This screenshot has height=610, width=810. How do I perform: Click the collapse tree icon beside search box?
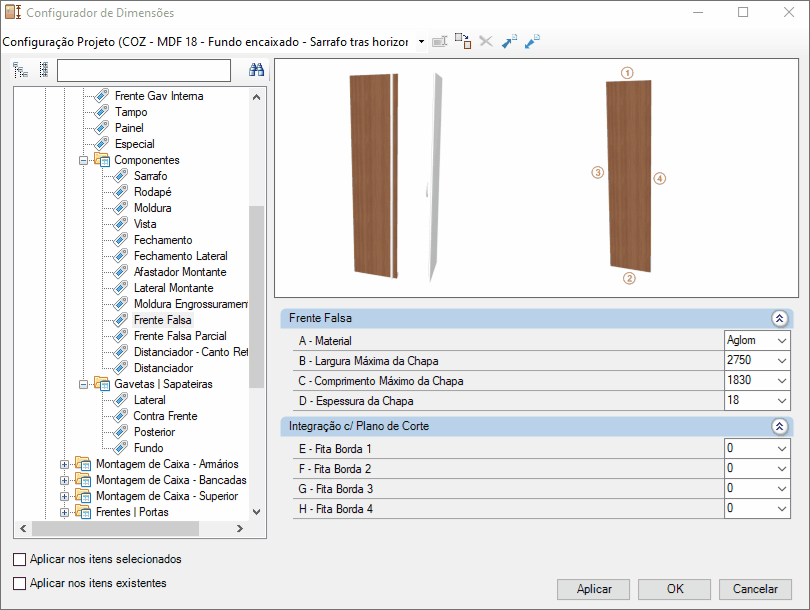43,70
